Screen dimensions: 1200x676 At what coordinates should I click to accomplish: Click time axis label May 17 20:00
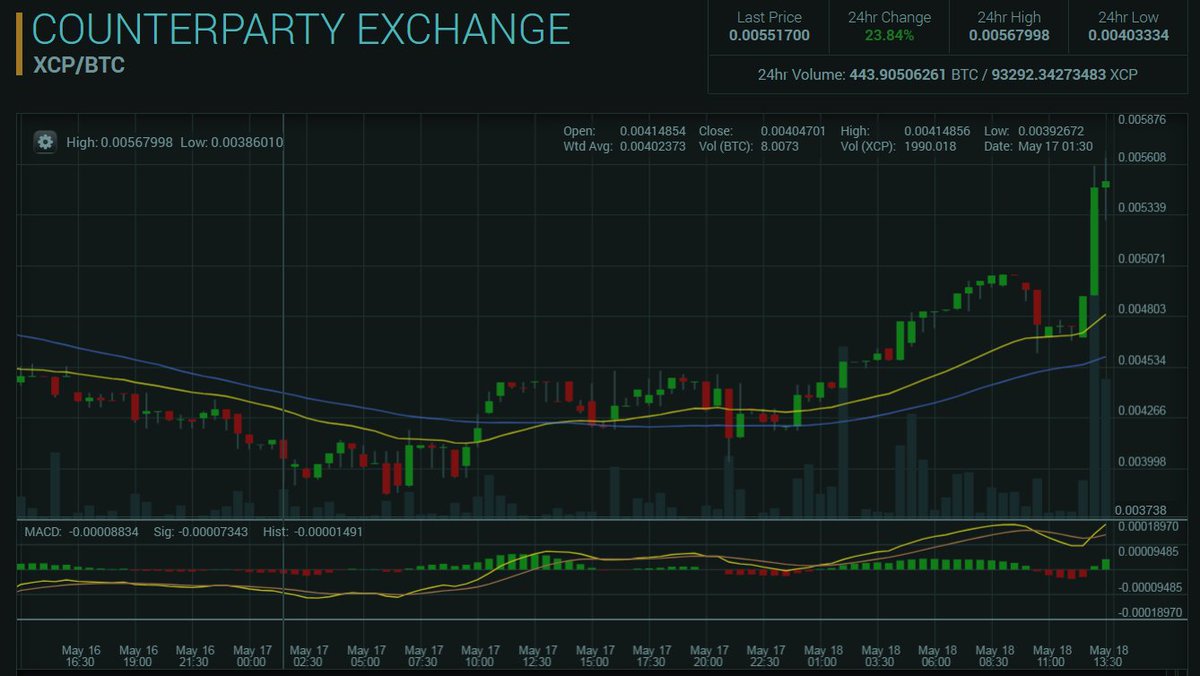pos(708,656)
